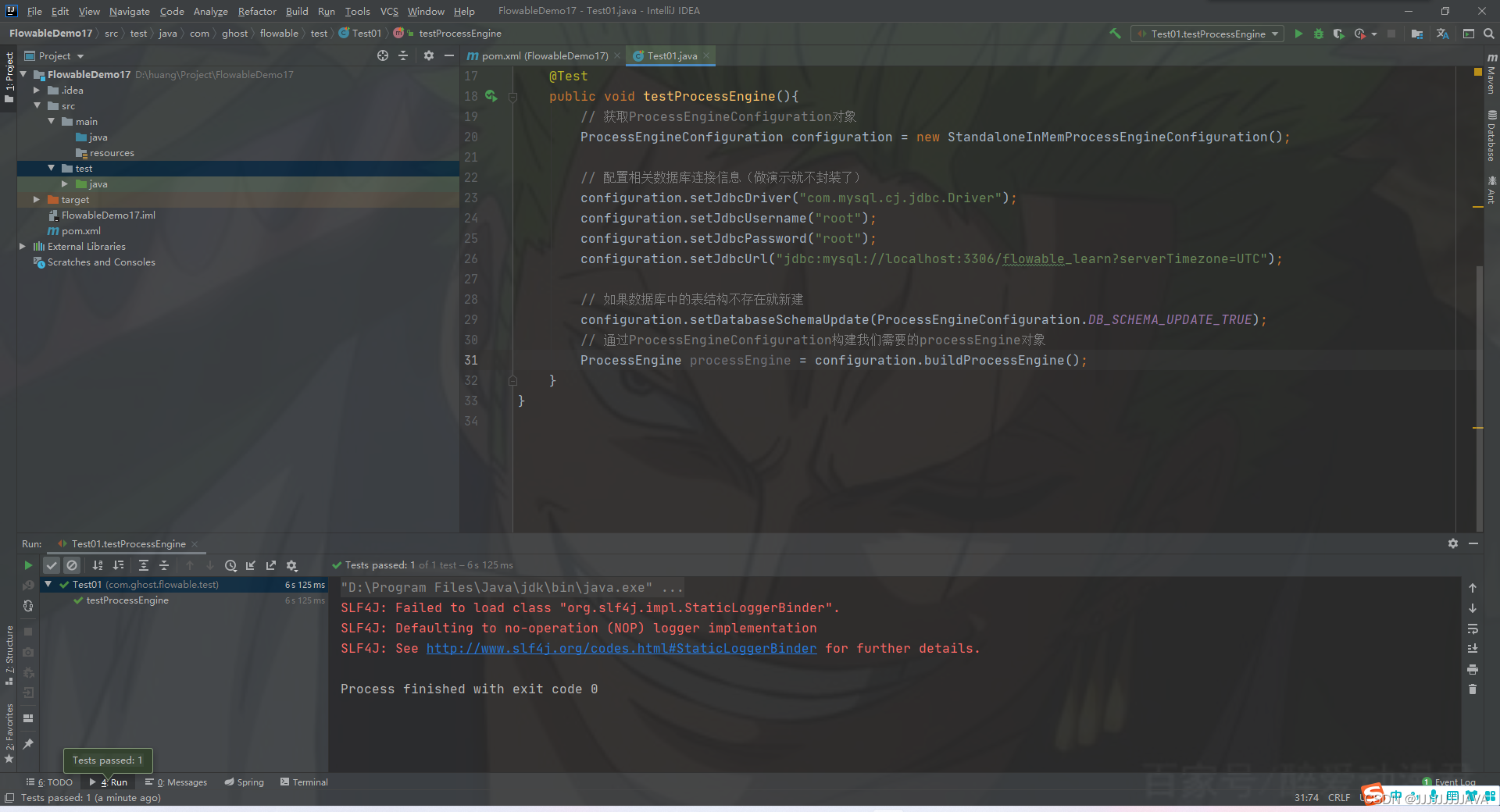Import test results in the Run panel
The height and width of the screenshot is (812, 1500).
pos(251,565)
